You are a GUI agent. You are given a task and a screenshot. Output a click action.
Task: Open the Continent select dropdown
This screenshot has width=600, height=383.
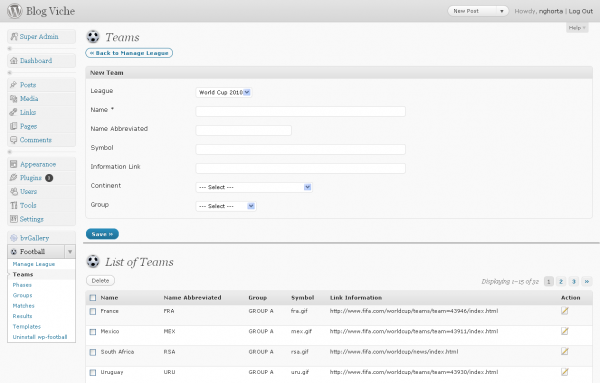[254, 187]
